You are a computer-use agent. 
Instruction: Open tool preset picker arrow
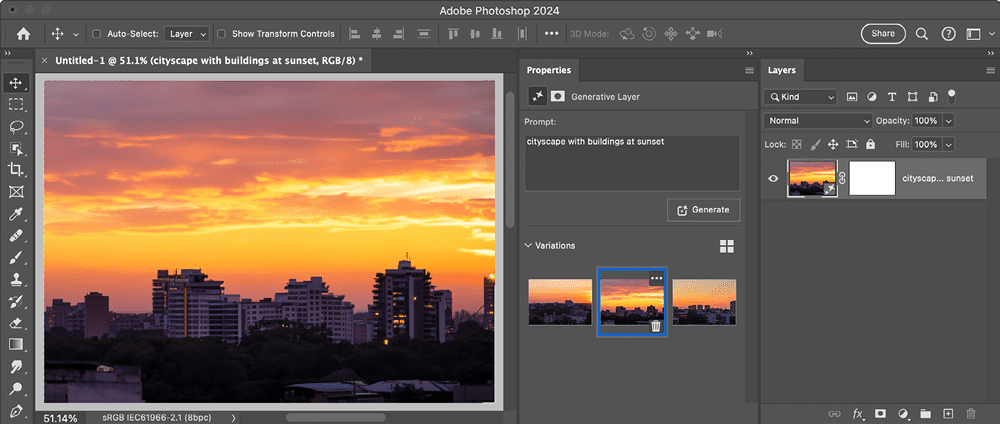76,34
